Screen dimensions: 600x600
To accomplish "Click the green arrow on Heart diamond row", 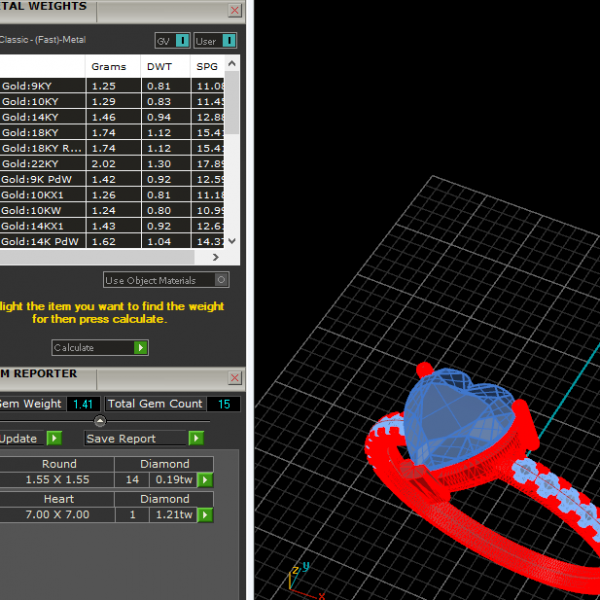I will [x=205, y=515].
